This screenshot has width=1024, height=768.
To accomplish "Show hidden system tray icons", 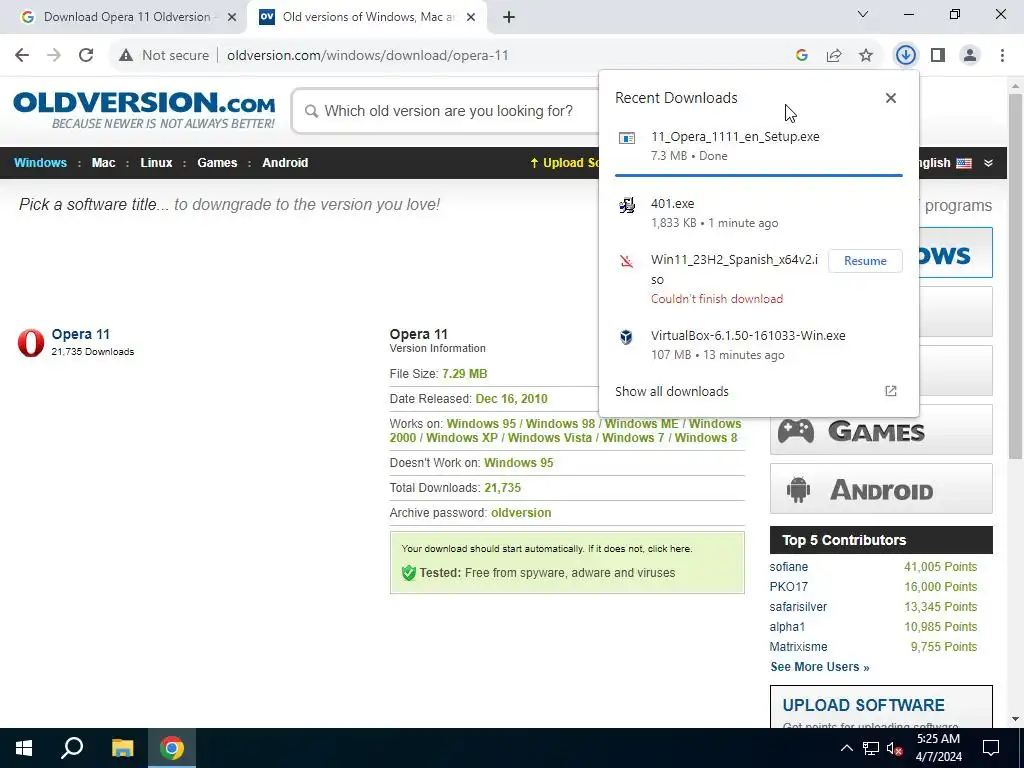I will tap(846, 748).
